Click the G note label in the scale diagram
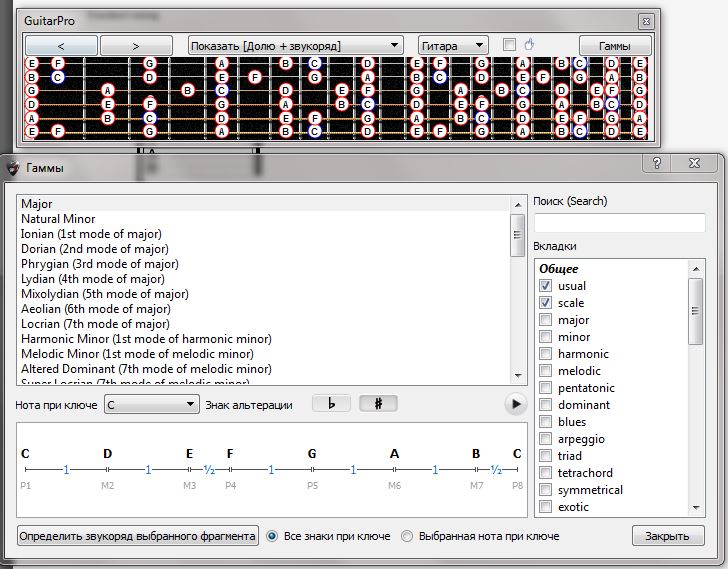 coord(312,453)
